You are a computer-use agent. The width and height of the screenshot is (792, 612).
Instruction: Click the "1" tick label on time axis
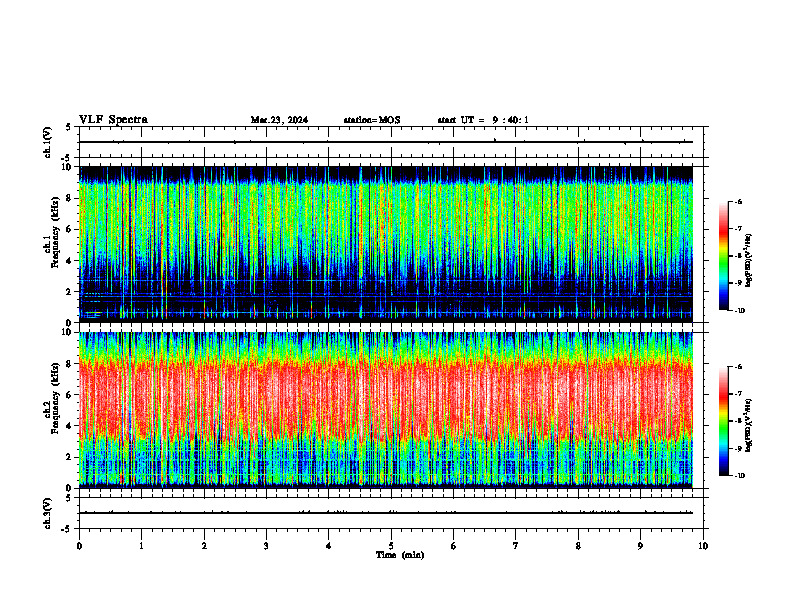tap(141, 546)
